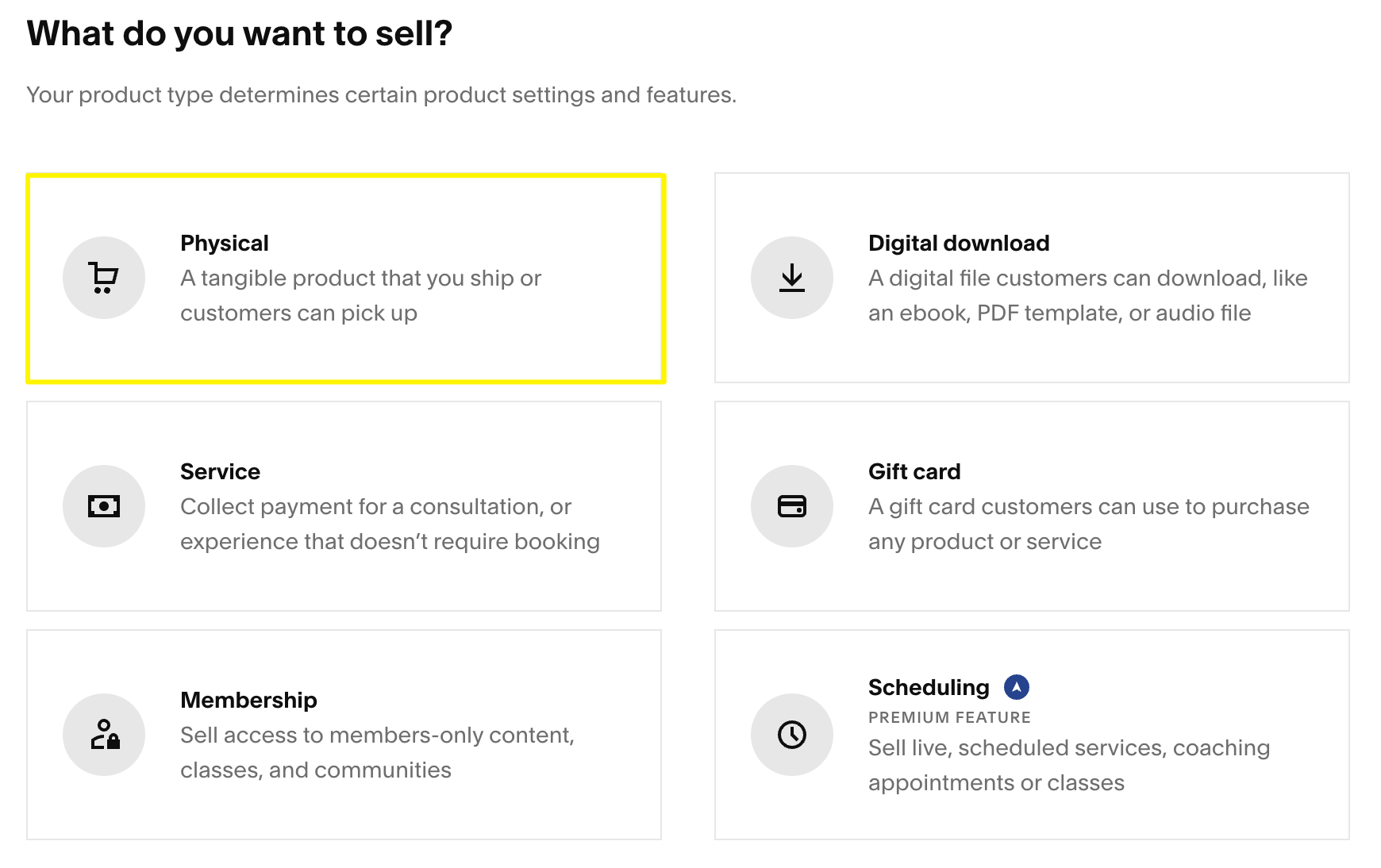This screenshot has height=868, width=1381.
Task: Click the members-only content description text
Action: click(x=377, y=752)
